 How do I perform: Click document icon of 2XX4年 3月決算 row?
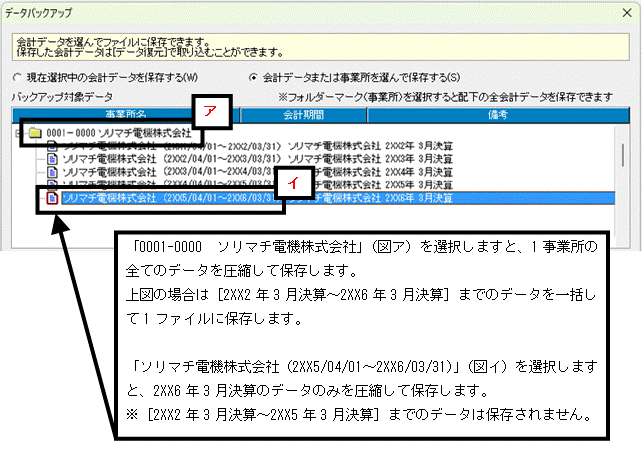52,172
